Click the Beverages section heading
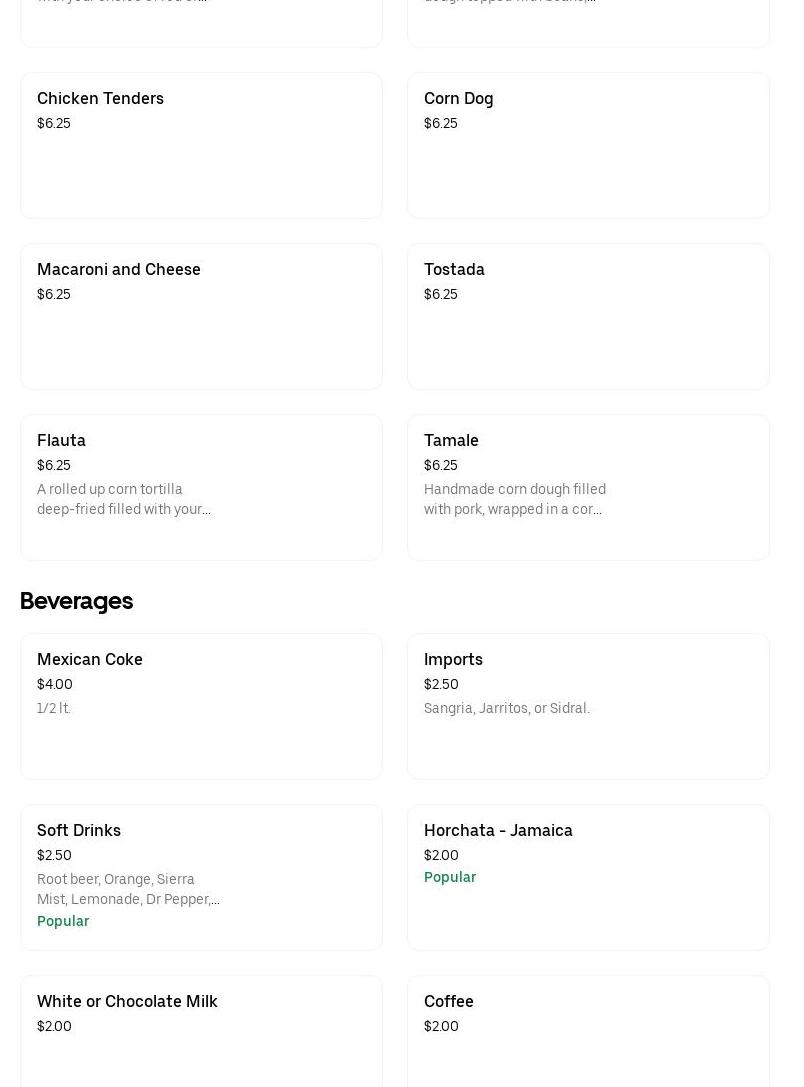Viewport: 804px width, 1087px height. pos(76,601)
